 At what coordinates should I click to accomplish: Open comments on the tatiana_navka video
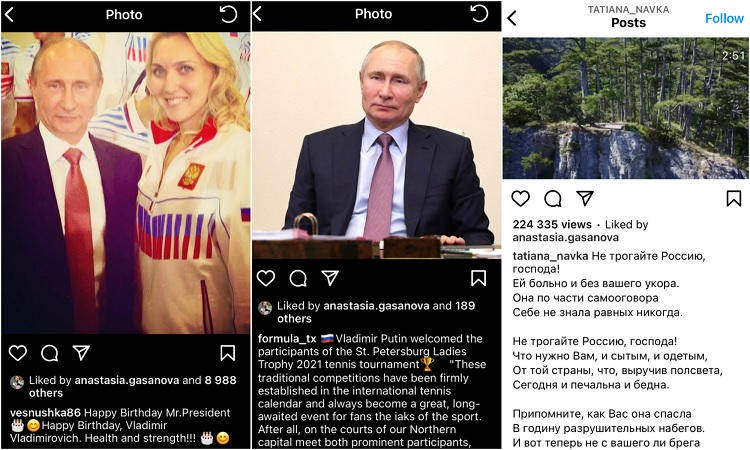click(x=553, y=198)
